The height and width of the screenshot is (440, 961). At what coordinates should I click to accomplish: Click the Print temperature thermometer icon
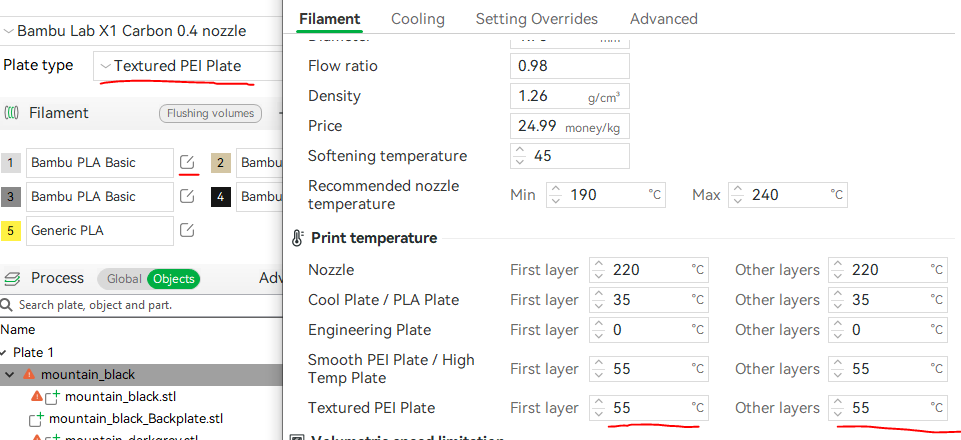pyautogui.click(x=297, y=238)
